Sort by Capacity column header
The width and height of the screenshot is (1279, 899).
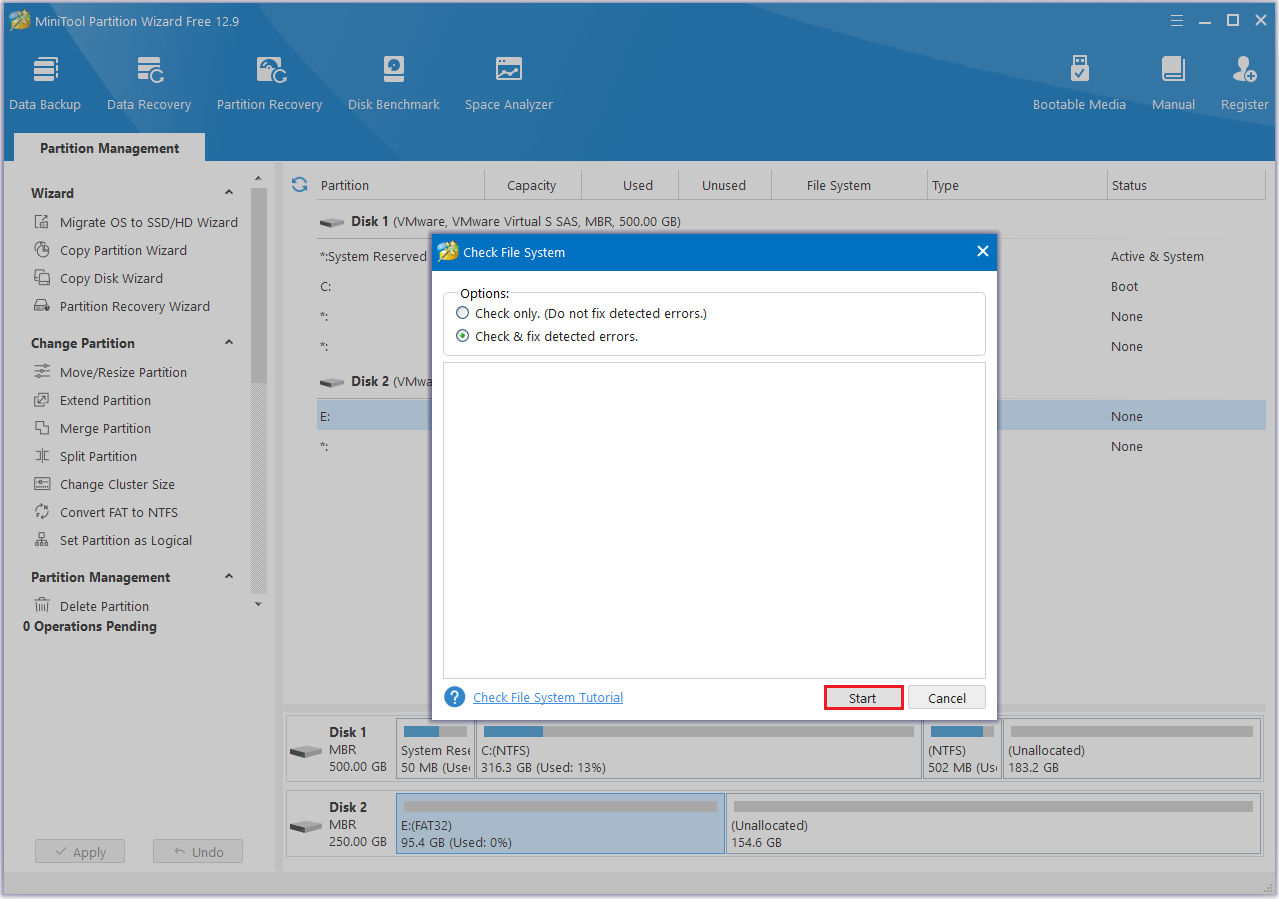[x=531, y=185]
